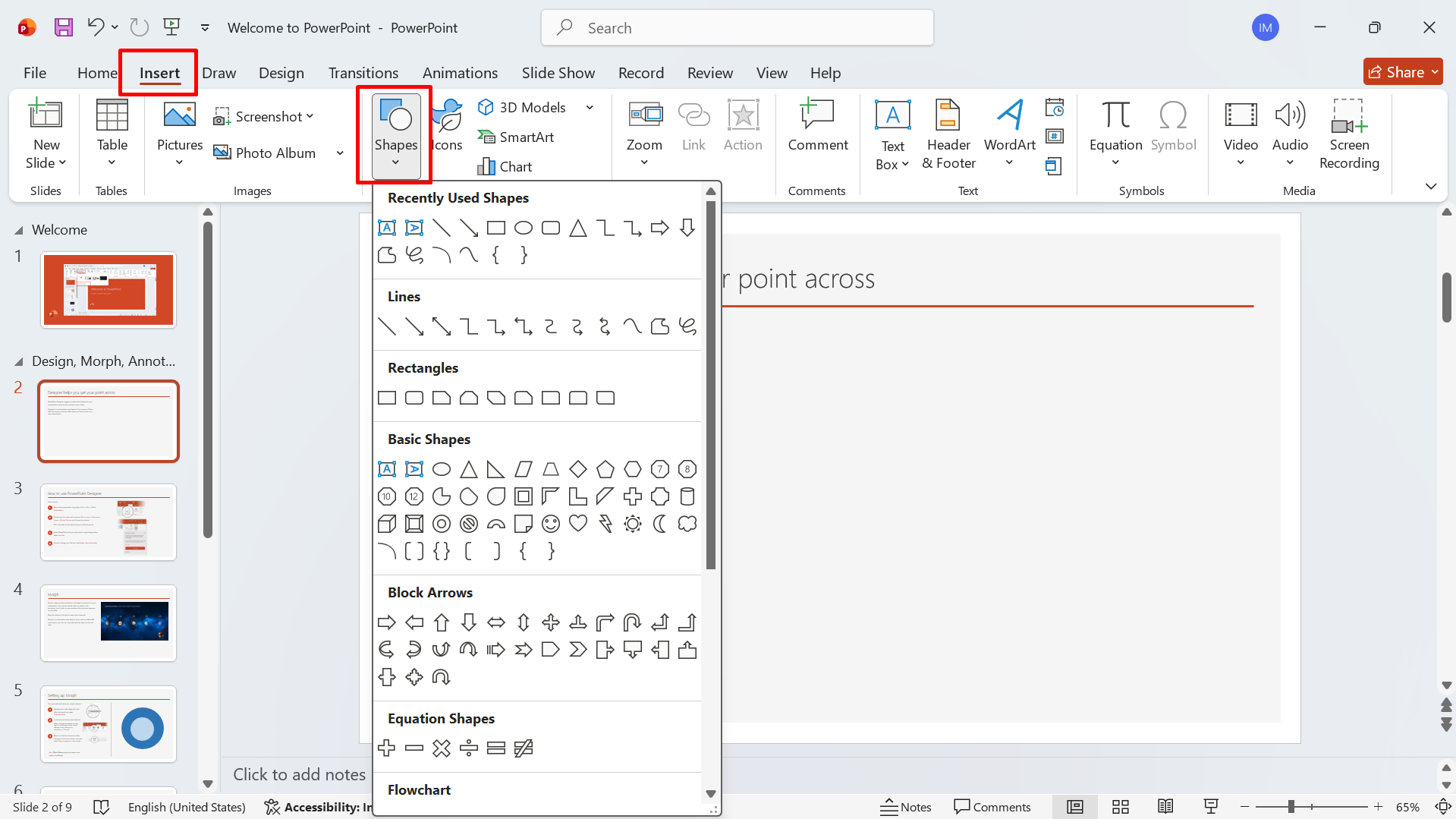This screenshot has height=819, width=1456.
Task: Open the Review tab
Action: click(x=710, y=73)
